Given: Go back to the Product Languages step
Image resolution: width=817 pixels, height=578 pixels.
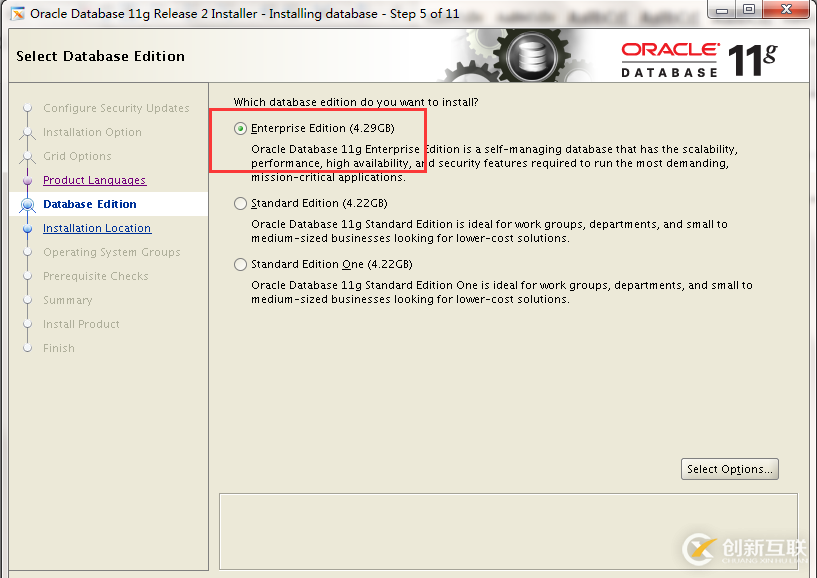Looking at the screenshot, I should click(x=94, y=180).
